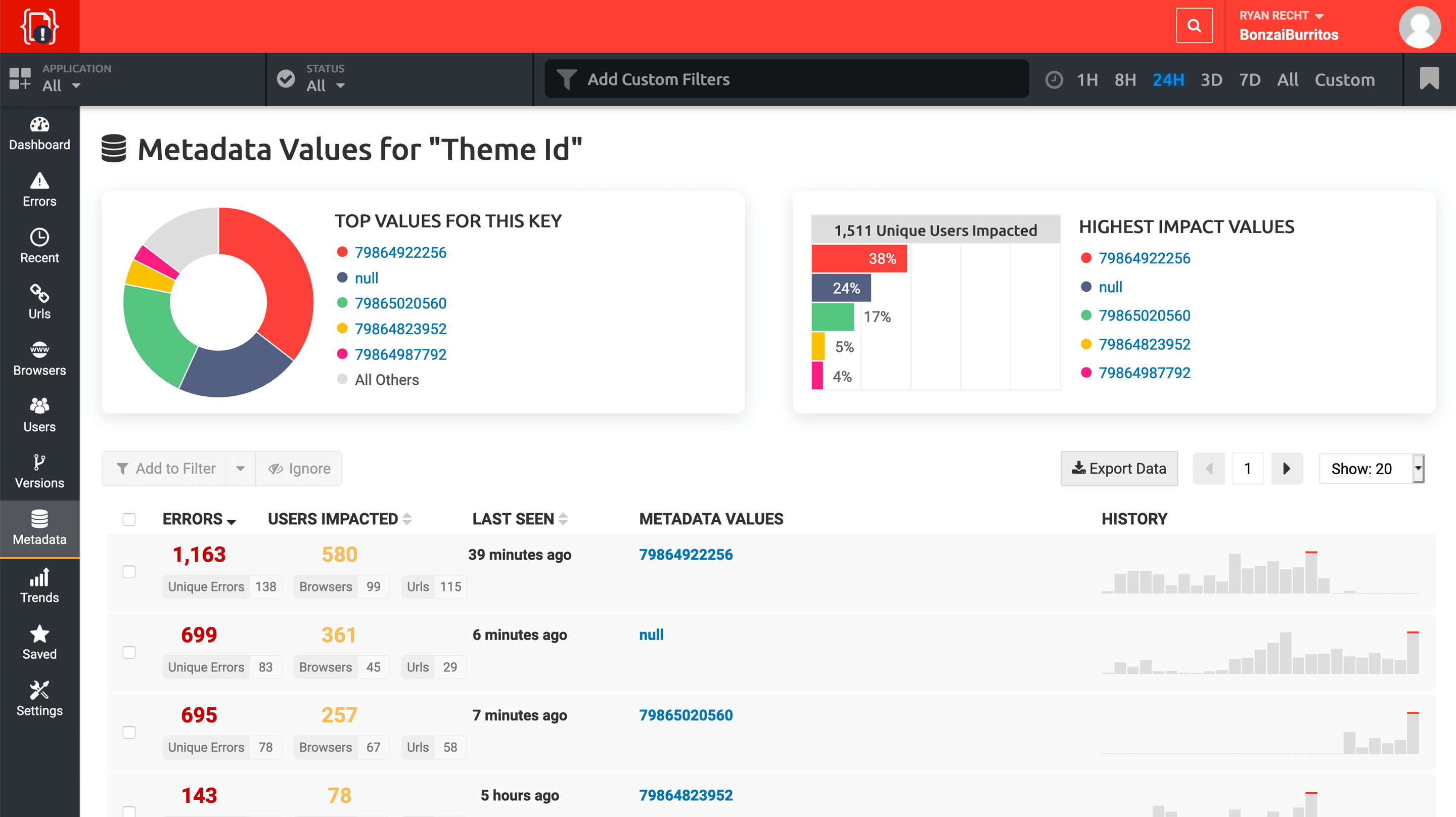Viewport: 1456px width, 817px height.
Task: Switch time range to 7D
Action: tap(1249, 80)
